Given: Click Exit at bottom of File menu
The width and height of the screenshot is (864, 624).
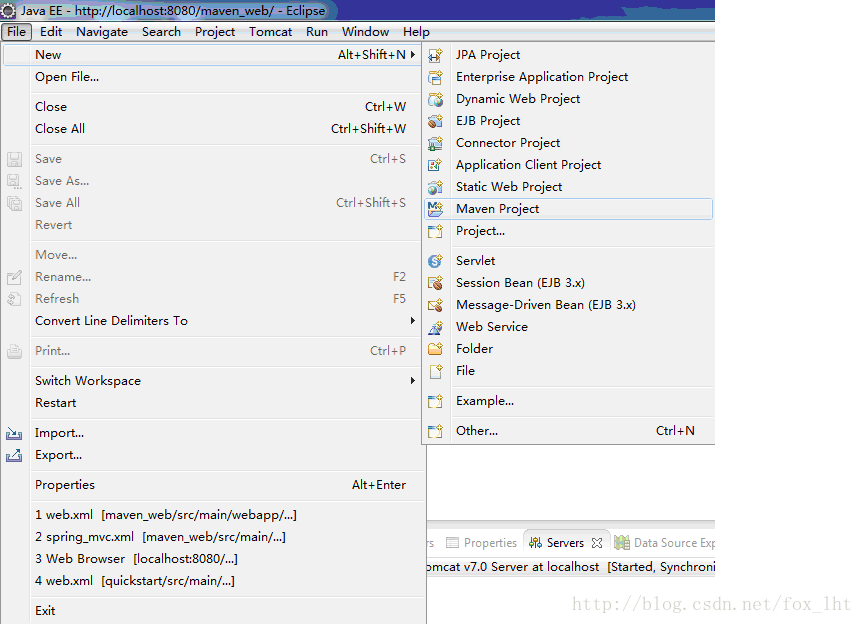Looking at the screenshot, I should 45,611.
